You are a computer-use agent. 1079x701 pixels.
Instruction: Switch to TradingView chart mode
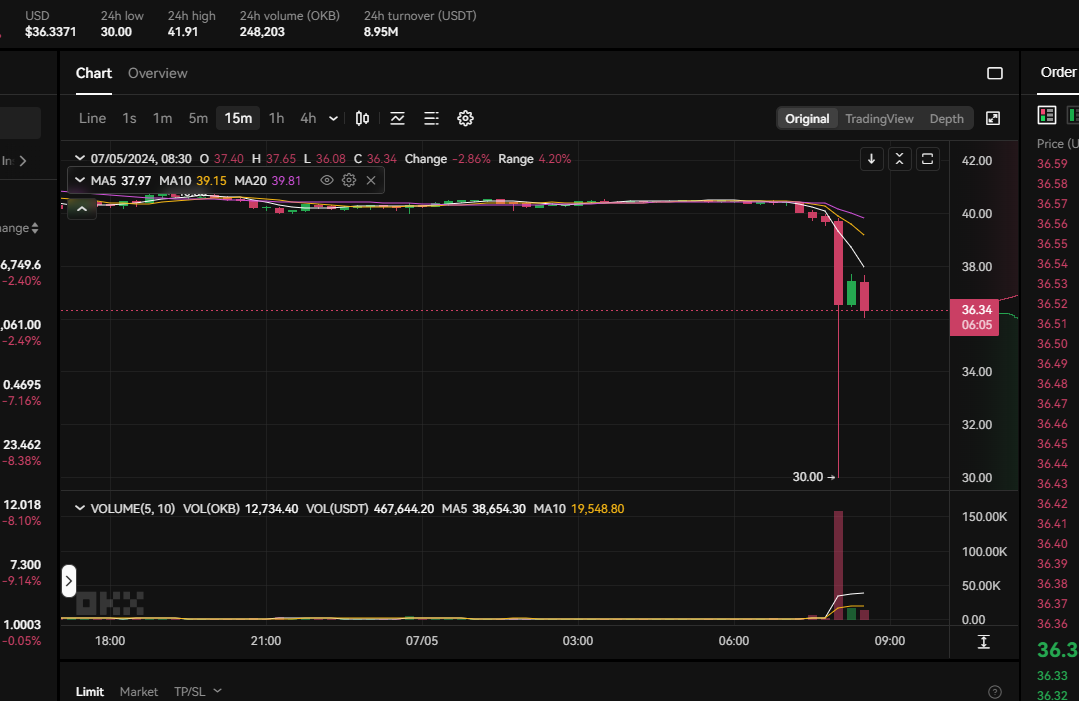tap(879, 118)
